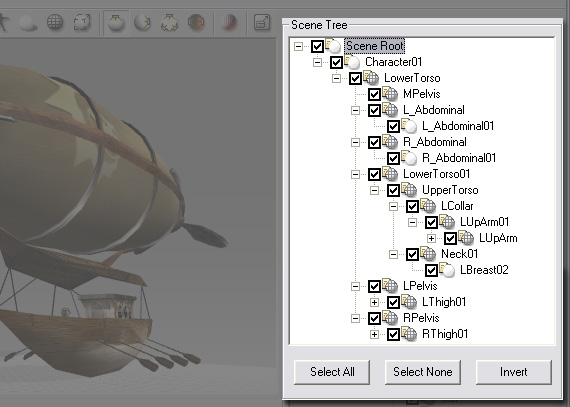Click the sphere with floor shadow icon
The height and width of the screenshot is (407, 570).
pos(28,23)
